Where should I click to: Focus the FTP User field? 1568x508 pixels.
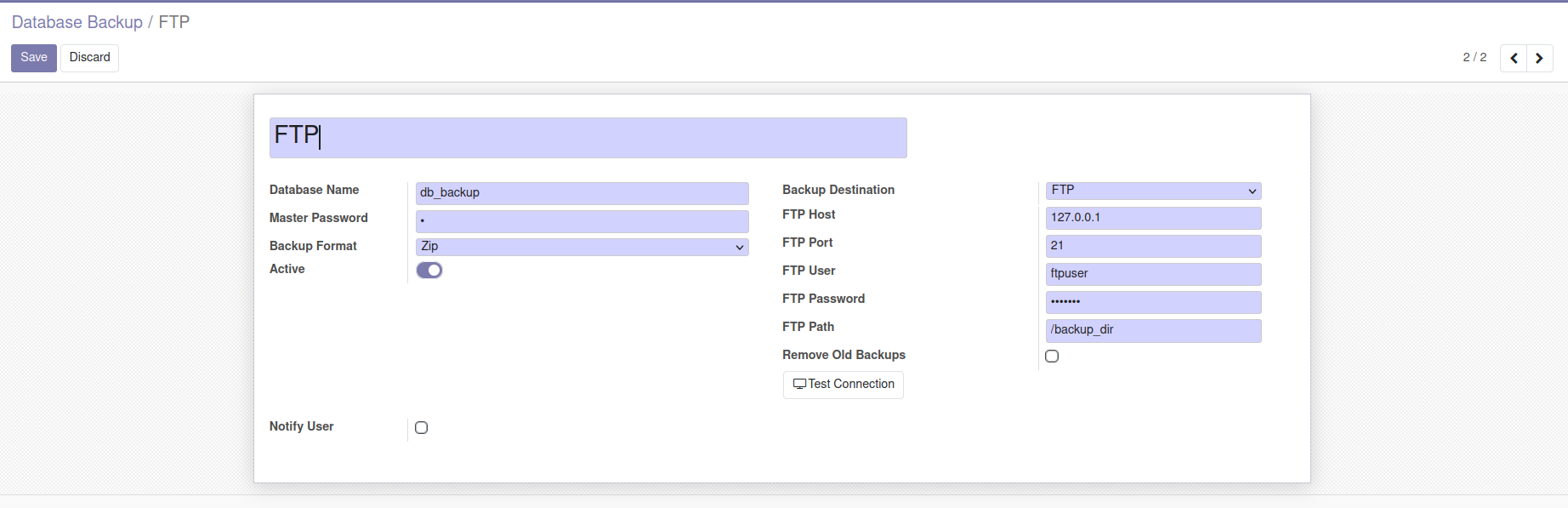pyautogui.click(x=1153, y=274)
